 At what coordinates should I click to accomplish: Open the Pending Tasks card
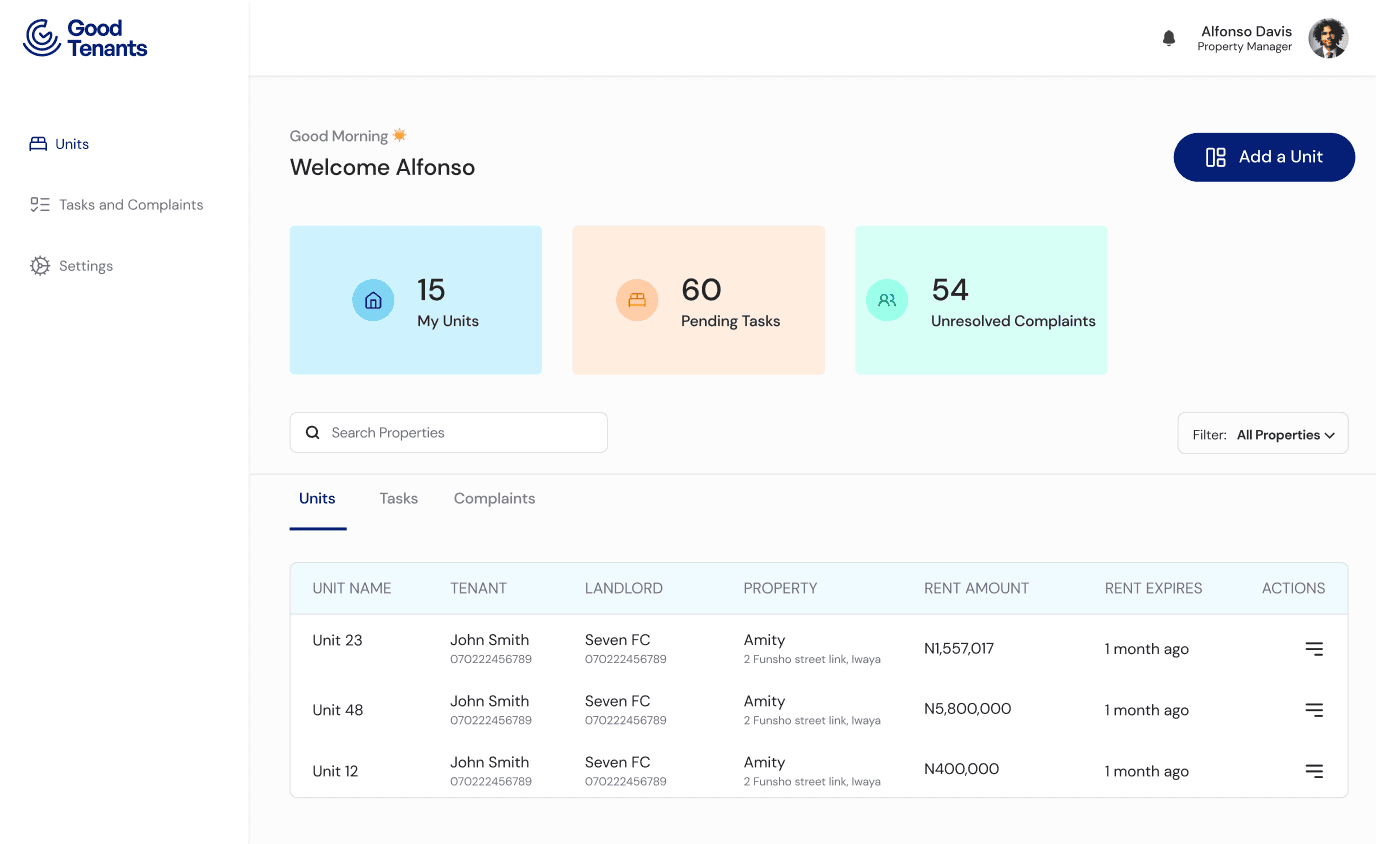(x=699, y=300)
